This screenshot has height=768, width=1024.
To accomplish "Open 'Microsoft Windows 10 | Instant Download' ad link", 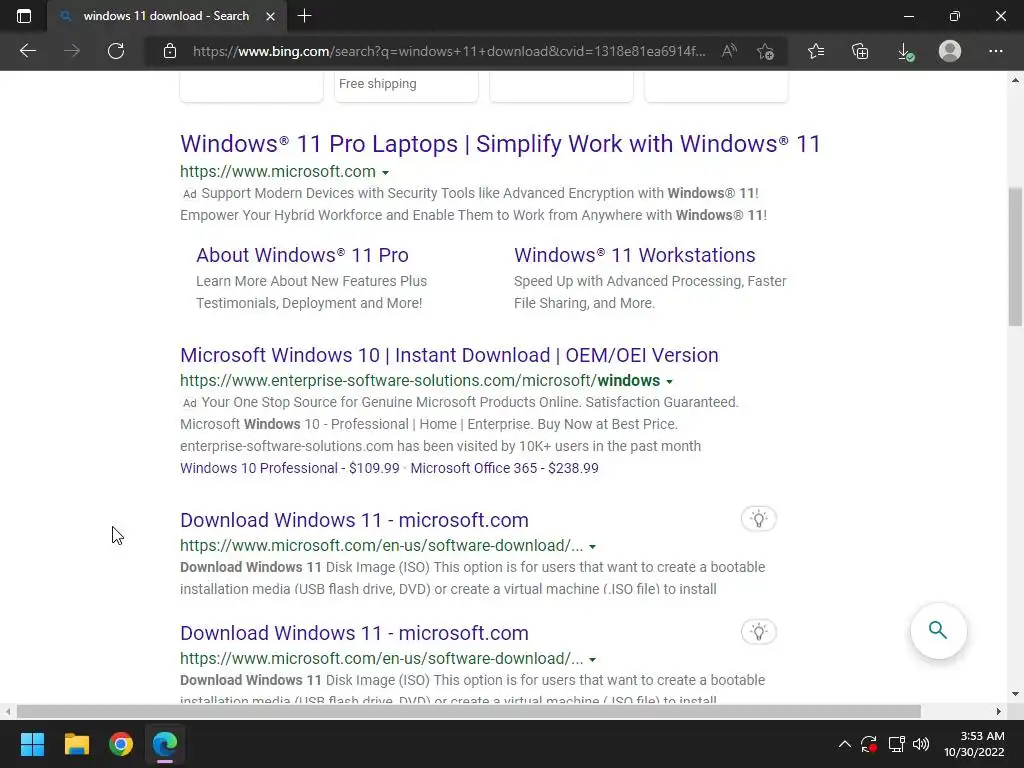I will (449, 355).
